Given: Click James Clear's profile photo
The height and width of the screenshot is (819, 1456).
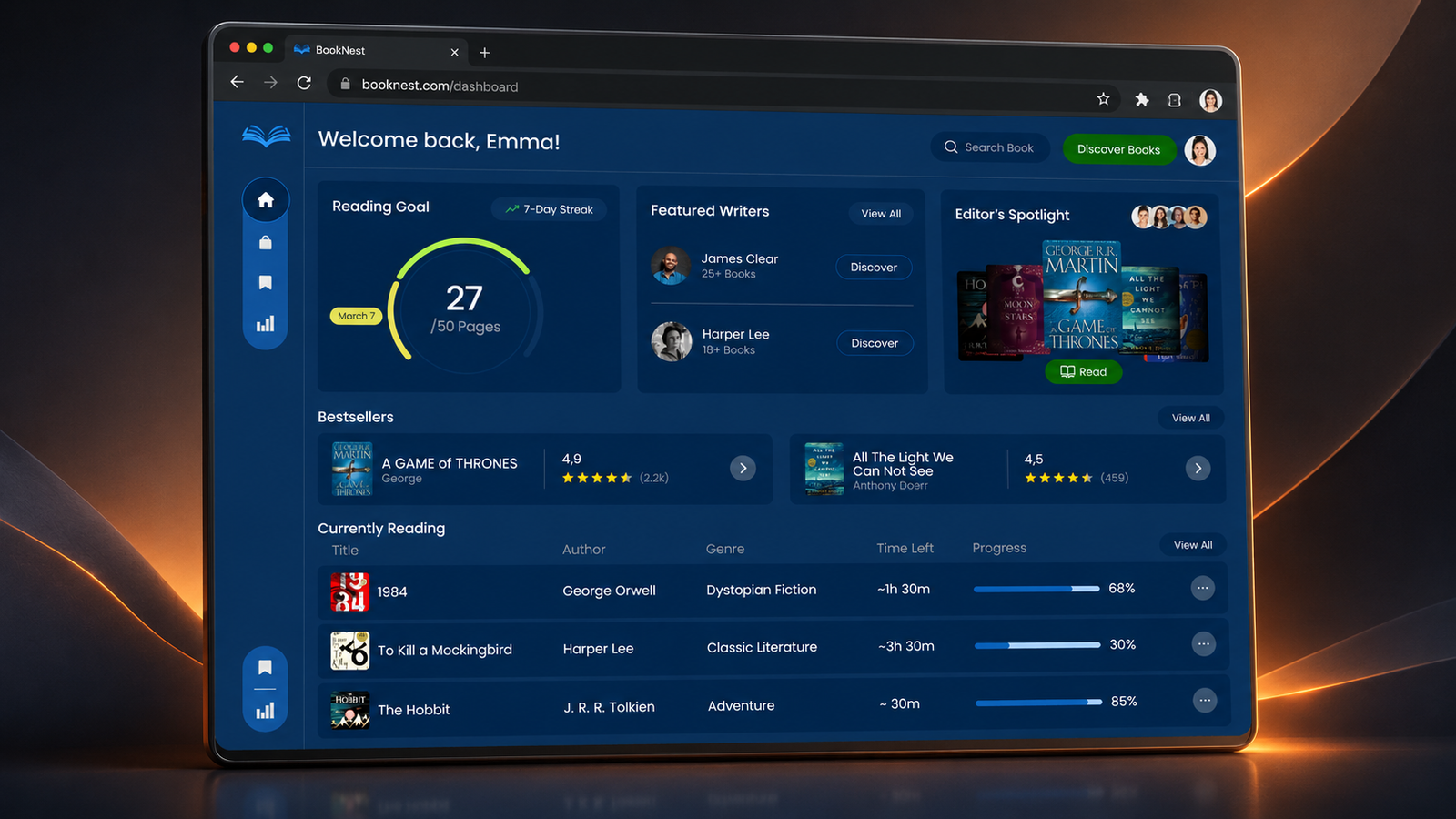Looking at the screenshot, I should [x=671, y=266].
